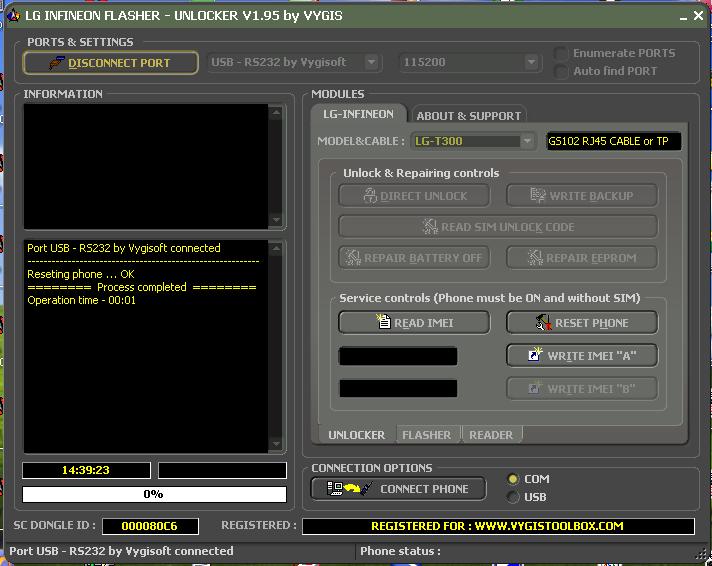Click log panel scroll-down arrow
The image size is (712, 566).
coord(276,444)
